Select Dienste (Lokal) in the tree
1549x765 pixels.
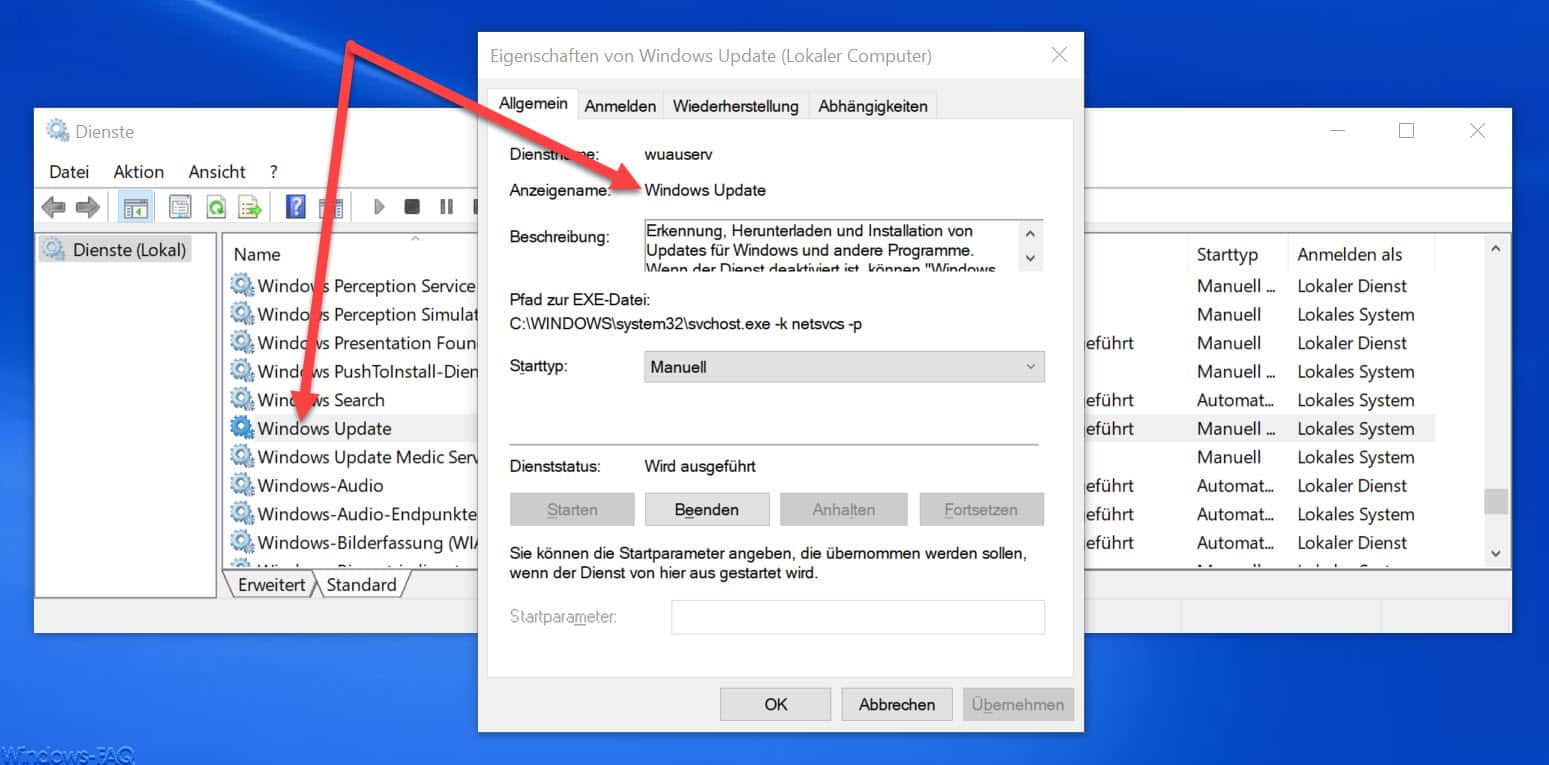(x=118, y=250)
